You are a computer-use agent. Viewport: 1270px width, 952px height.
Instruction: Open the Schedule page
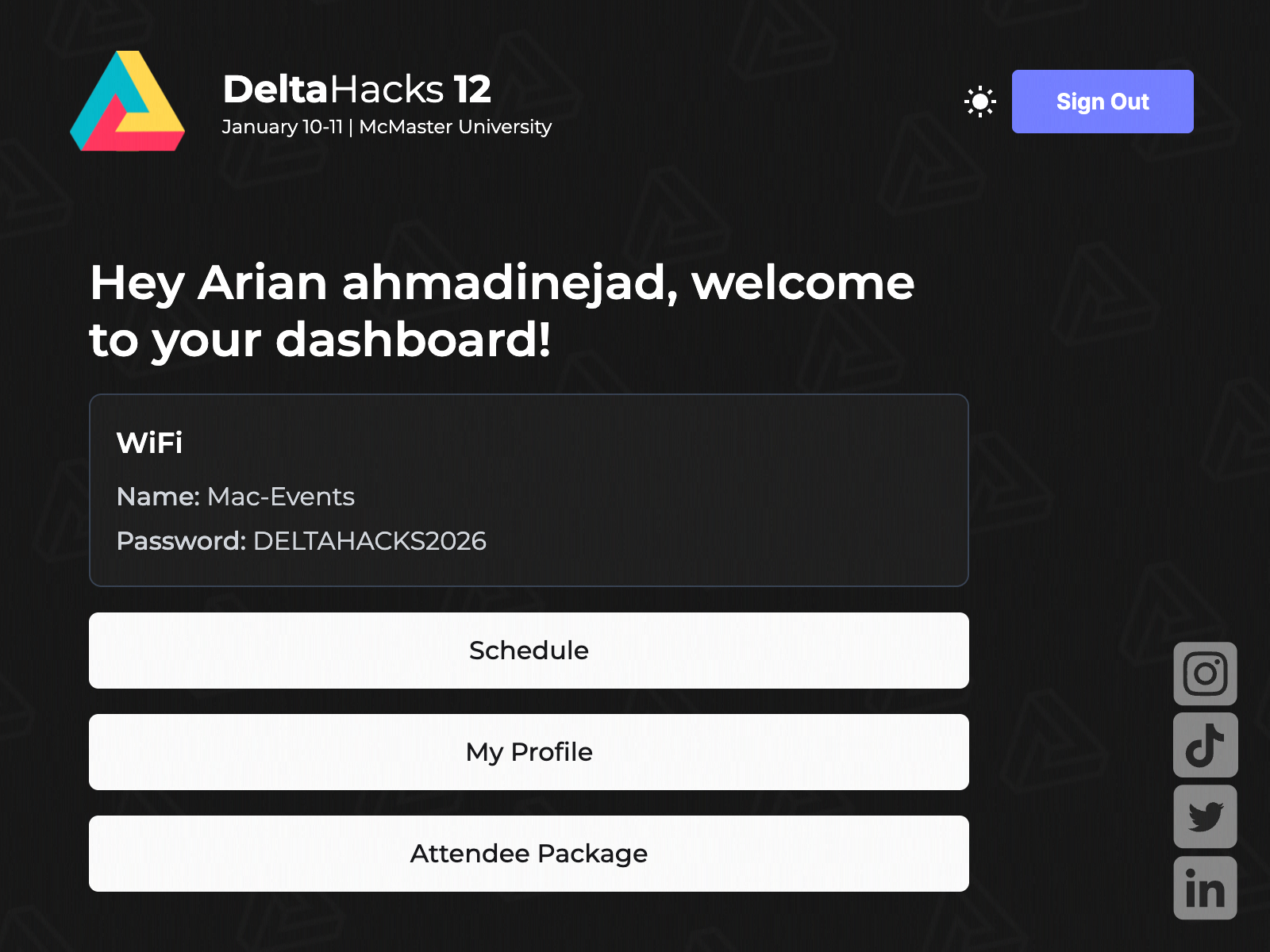(x=529, y=651)
